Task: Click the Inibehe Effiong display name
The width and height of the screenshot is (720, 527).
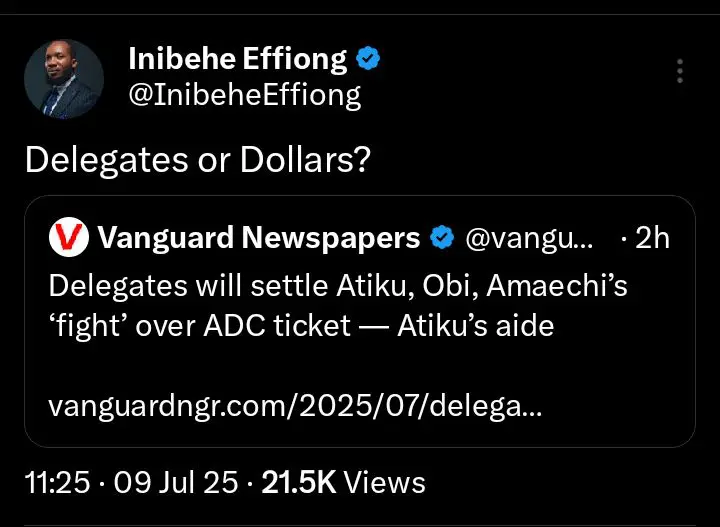Action: pos(236,60)
